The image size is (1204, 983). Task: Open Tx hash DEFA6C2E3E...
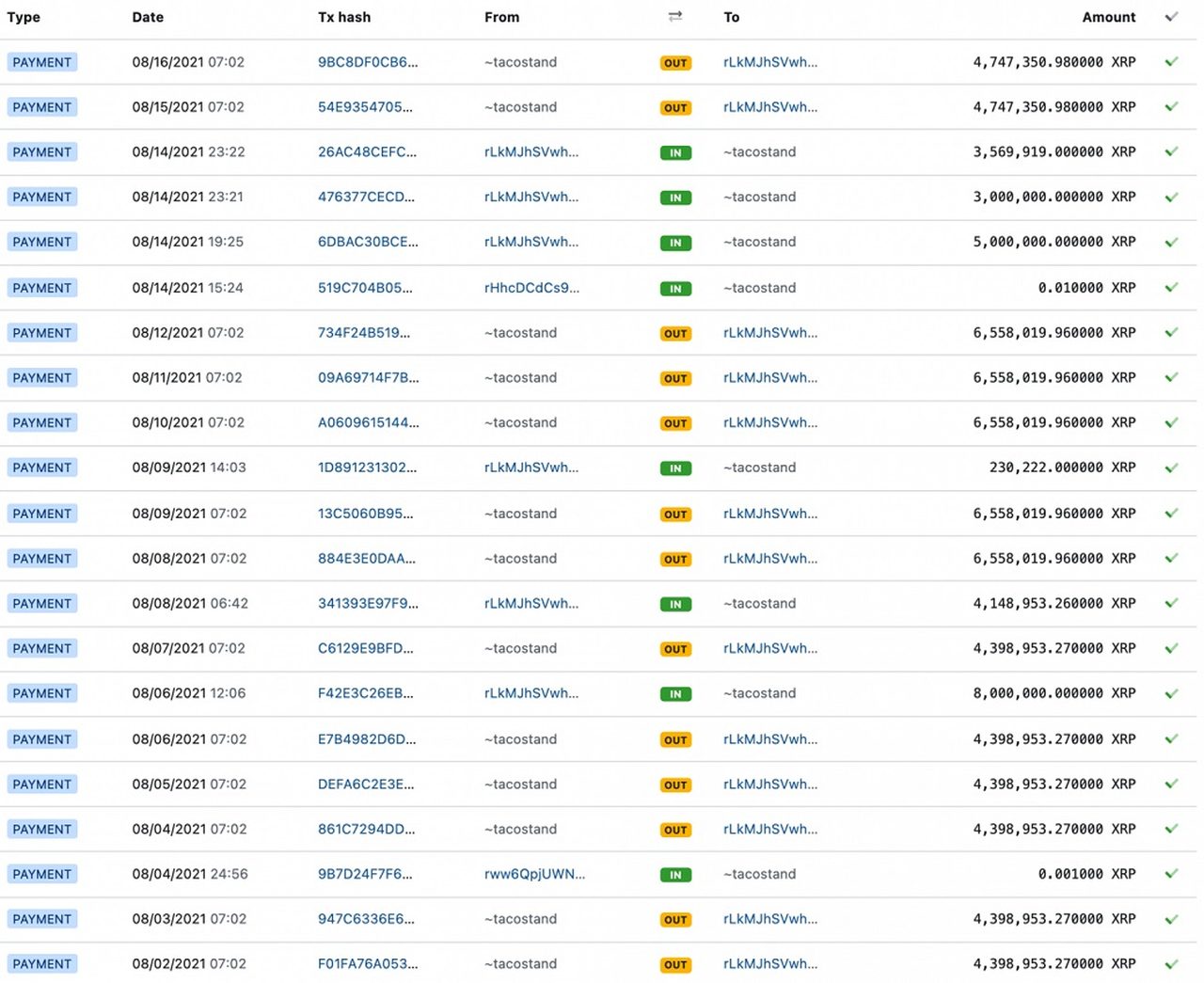[x=366, y=785]
